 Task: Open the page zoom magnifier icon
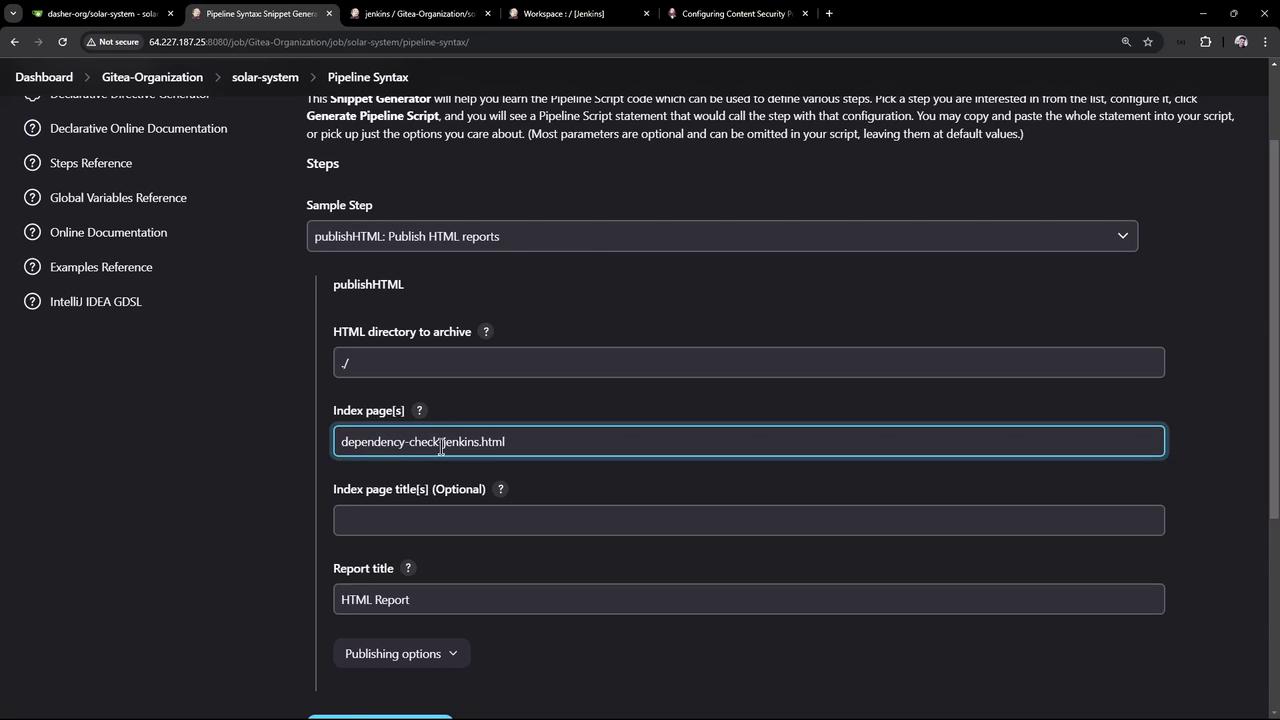pyautogui.click(x=1126, y=42)
